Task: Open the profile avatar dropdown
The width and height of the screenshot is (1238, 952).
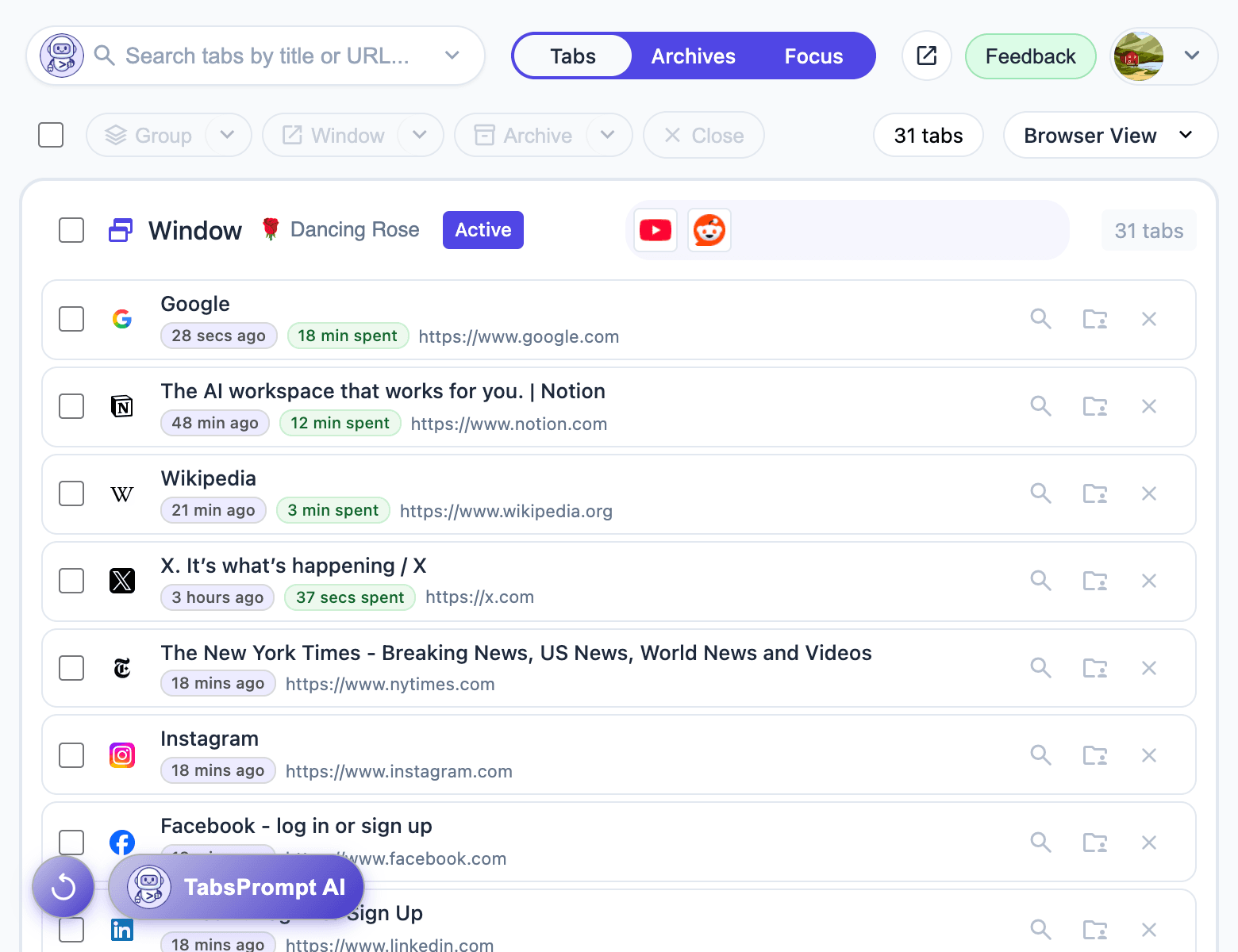Action: [x=1192, y=56]
